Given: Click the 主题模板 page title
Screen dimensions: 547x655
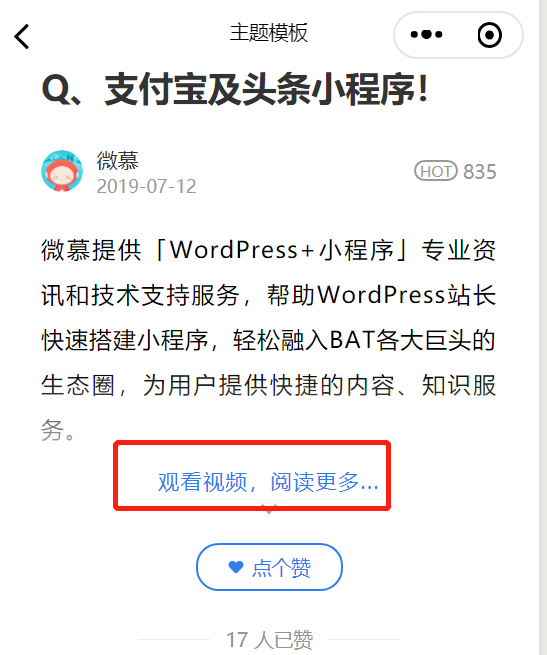Looking at the screenshot, I should click(x=269, y=33).
